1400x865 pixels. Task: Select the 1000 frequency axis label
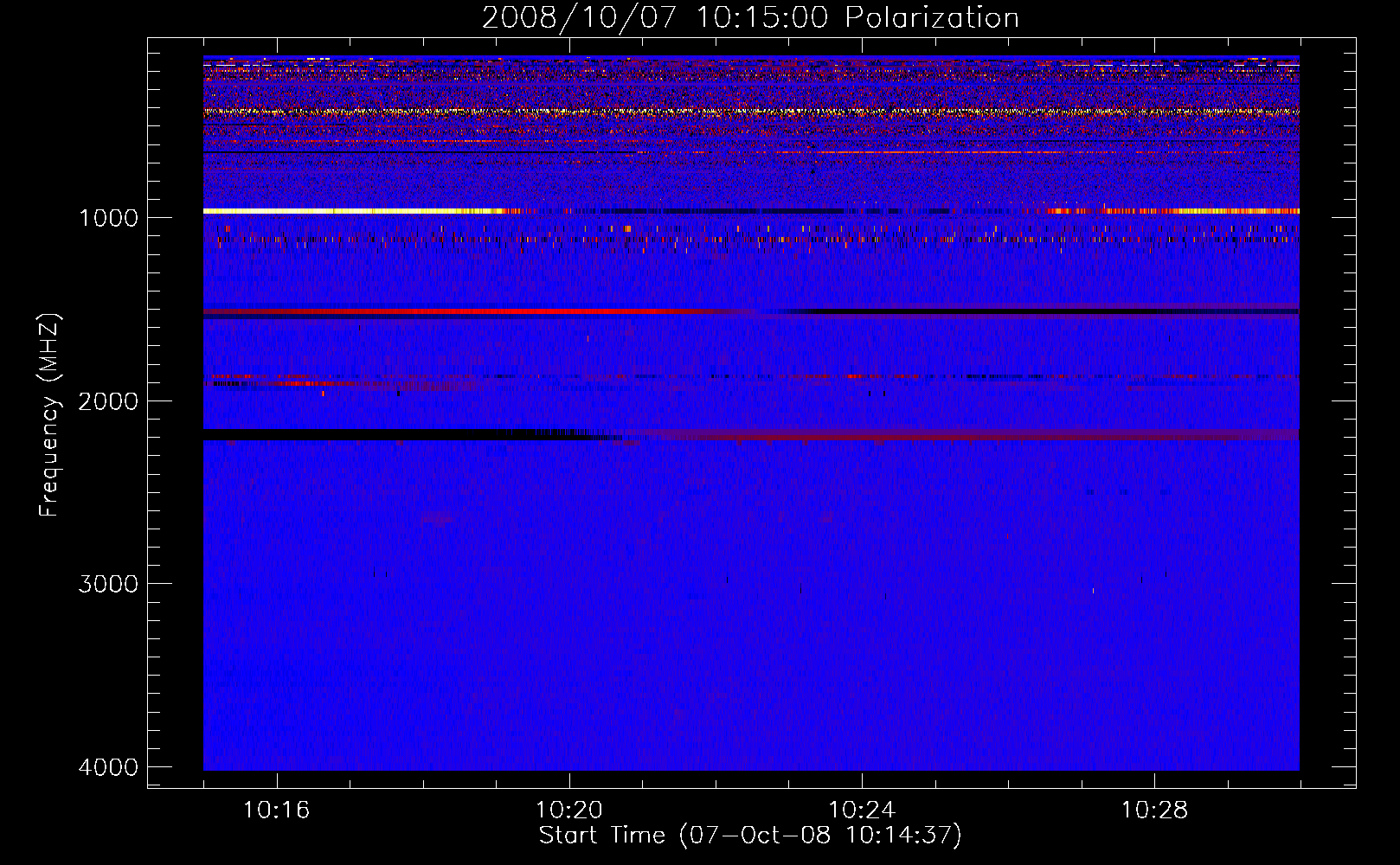click(108, 218)
